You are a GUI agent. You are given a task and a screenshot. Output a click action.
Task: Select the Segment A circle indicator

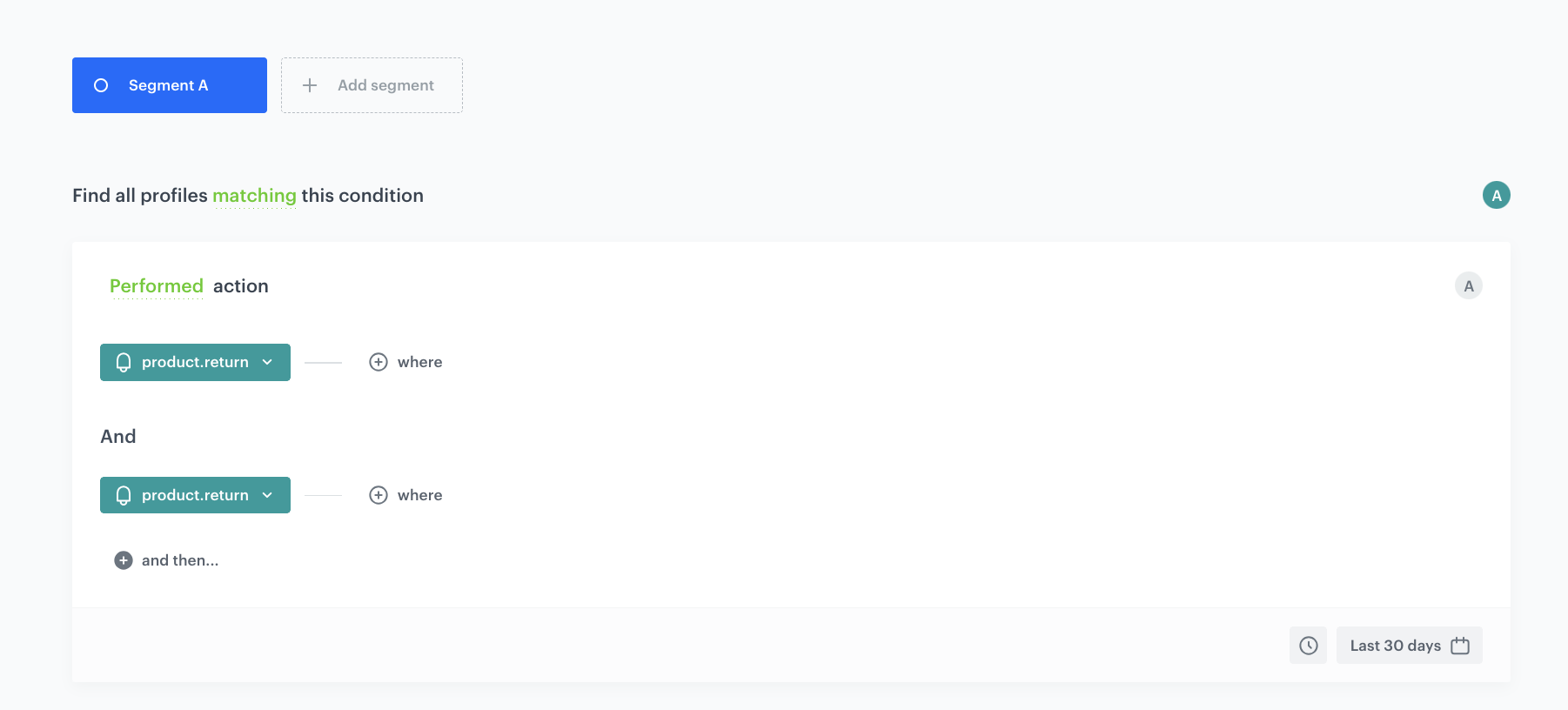(101, 85)
